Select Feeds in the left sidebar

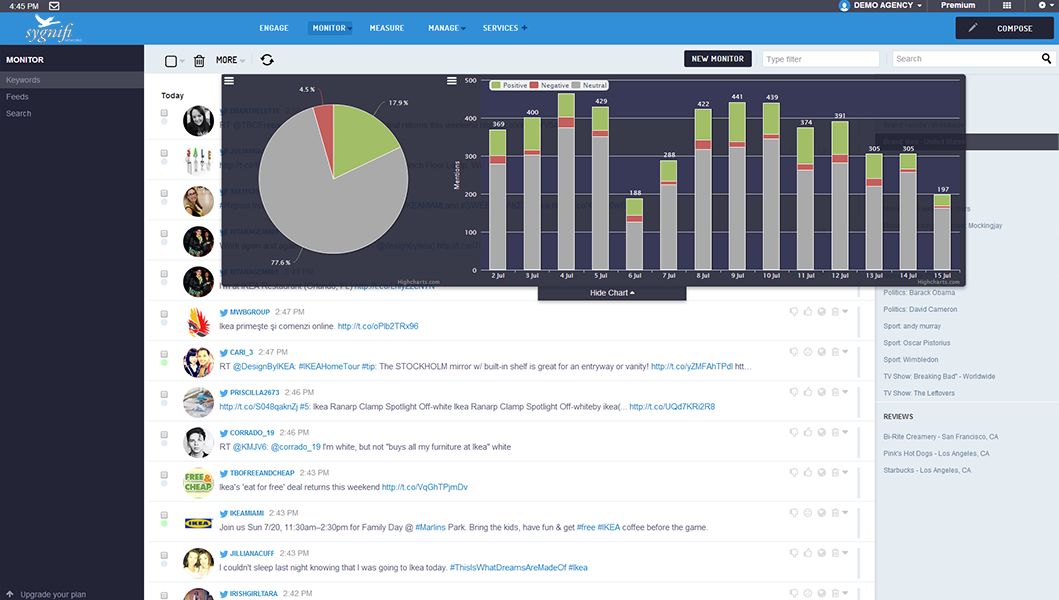(17, 97)
